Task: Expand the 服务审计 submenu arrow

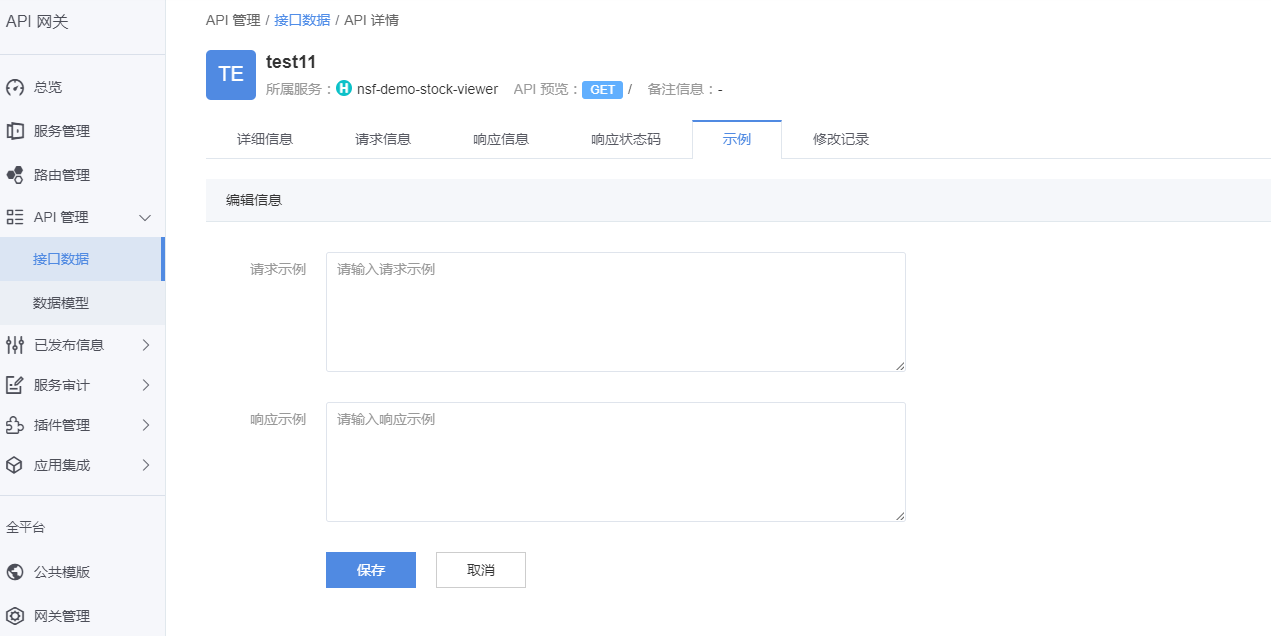Action: (145, 385)
